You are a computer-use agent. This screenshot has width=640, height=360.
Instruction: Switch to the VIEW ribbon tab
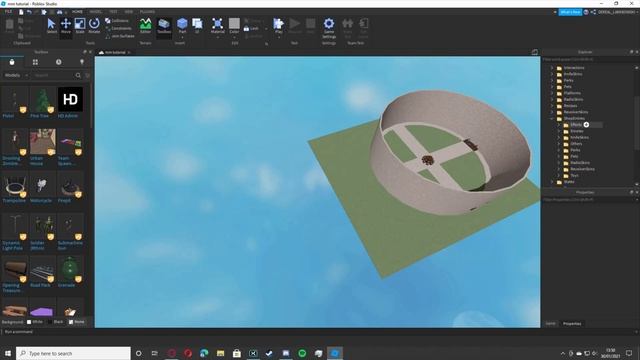point(129,12)
